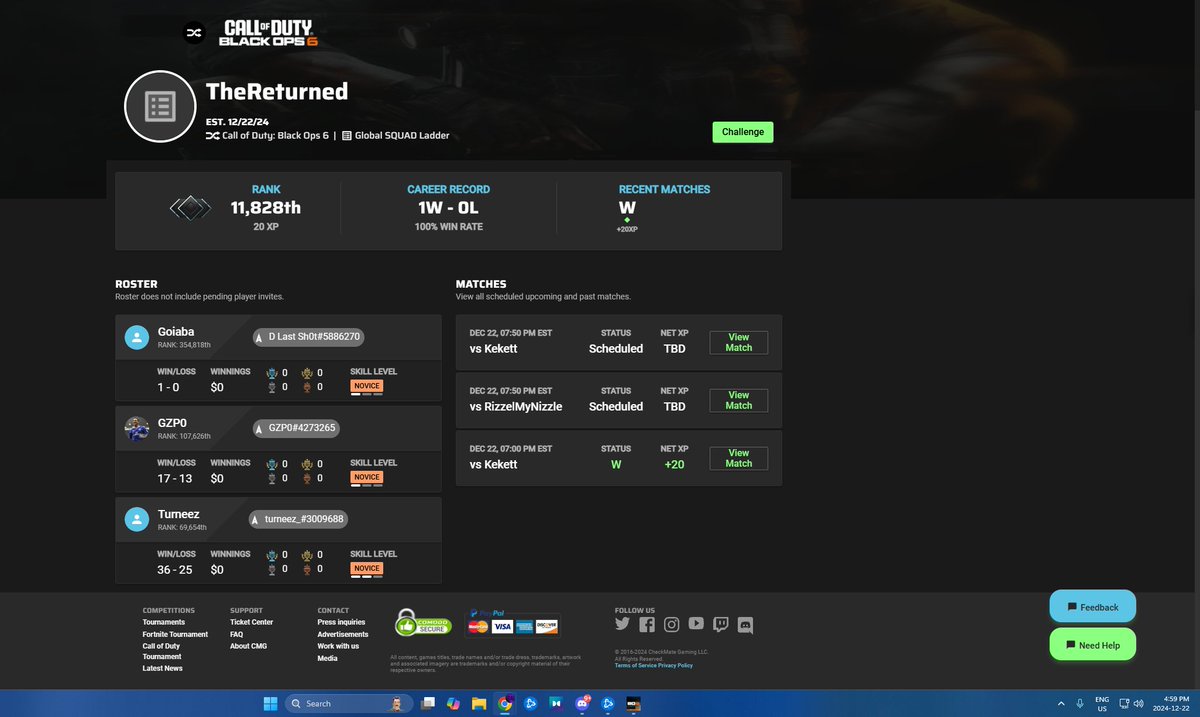Screen dimensions: 1200x717
Task: Open CMG Instagram page icon
Action: [672, 624]
